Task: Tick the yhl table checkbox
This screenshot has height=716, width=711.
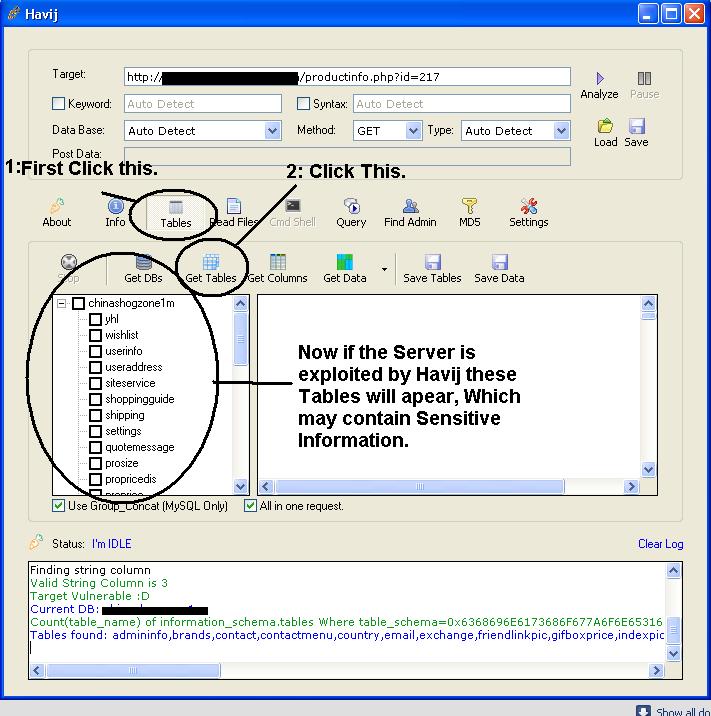Action: pos(95,319)
